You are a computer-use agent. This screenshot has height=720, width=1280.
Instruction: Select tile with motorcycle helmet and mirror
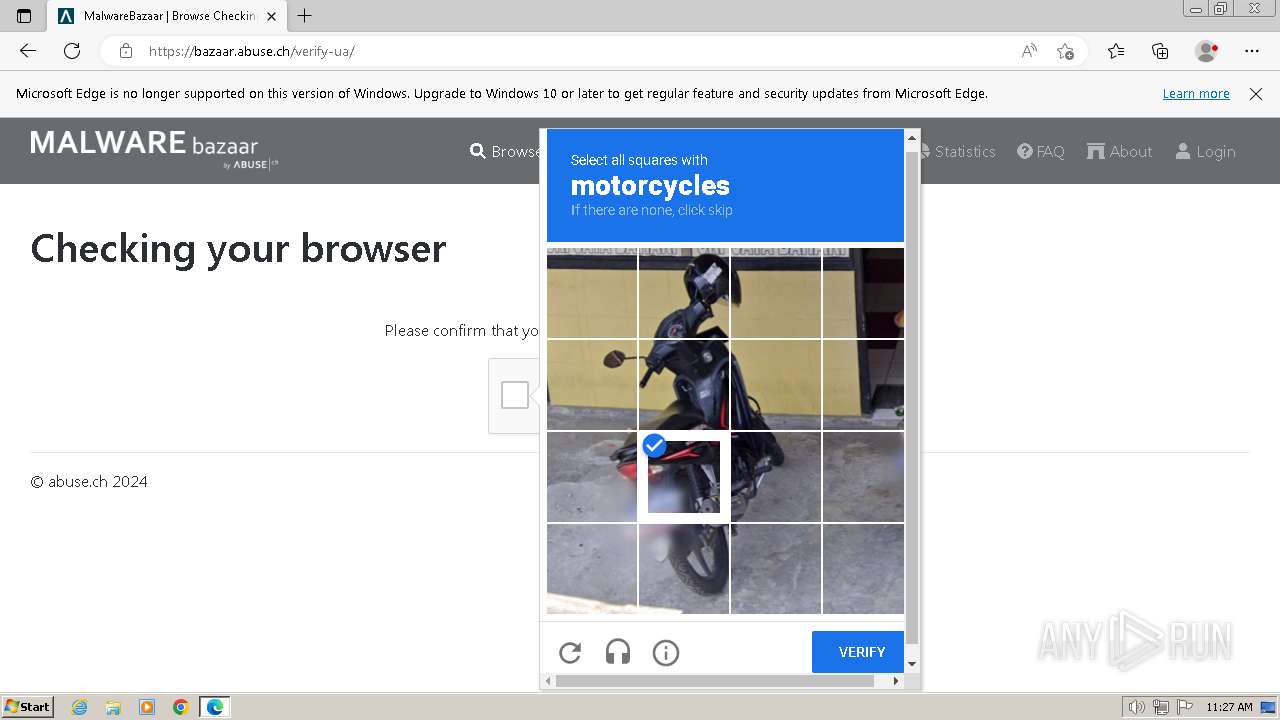[x=684, y=293]
